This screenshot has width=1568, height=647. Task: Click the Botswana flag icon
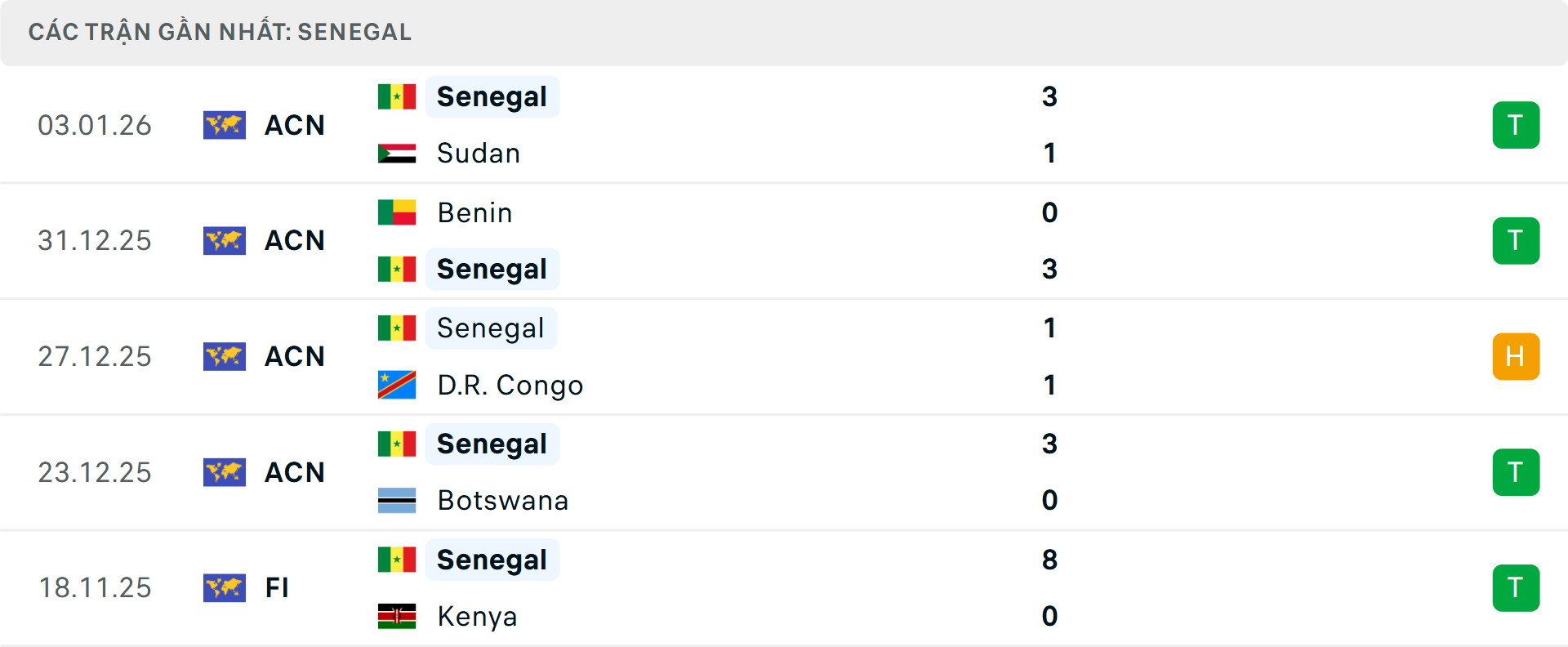[396, 500]
